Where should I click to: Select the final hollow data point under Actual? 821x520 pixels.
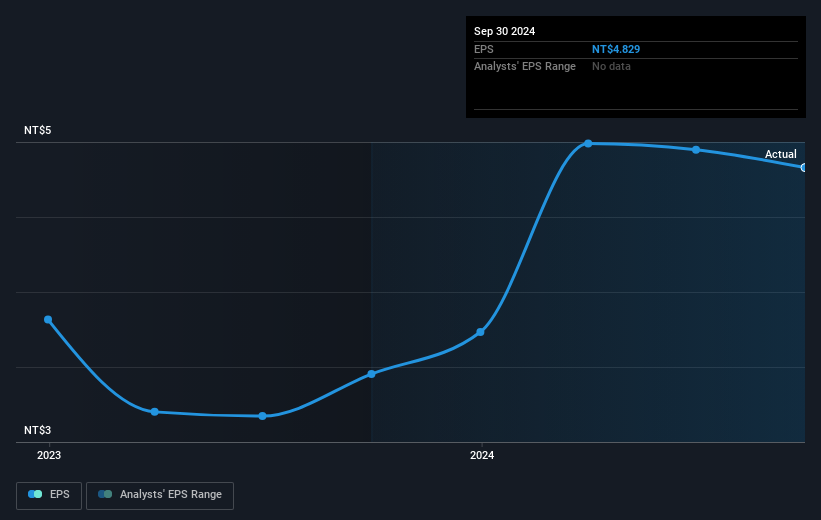click(804, 168)
